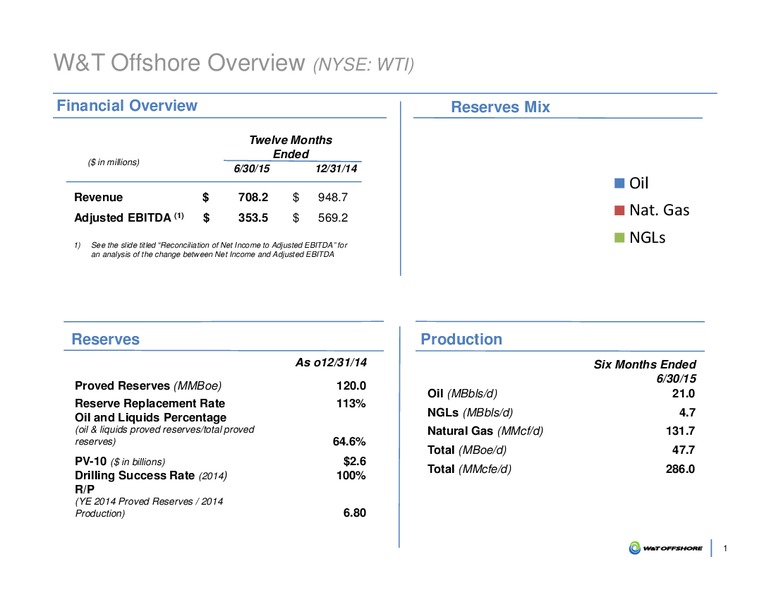Screen dimensions: 776x600
Task: Select the green NGLs legend swatch
Action: (619, 238)
